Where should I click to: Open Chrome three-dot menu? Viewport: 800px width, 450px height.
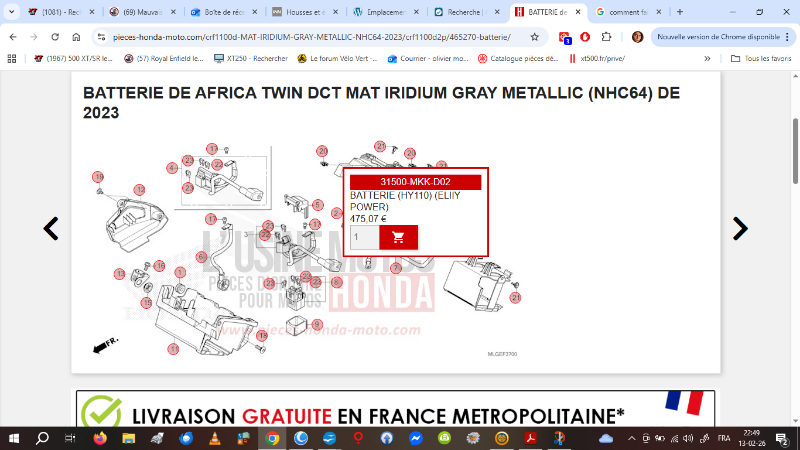pos(788,37)
